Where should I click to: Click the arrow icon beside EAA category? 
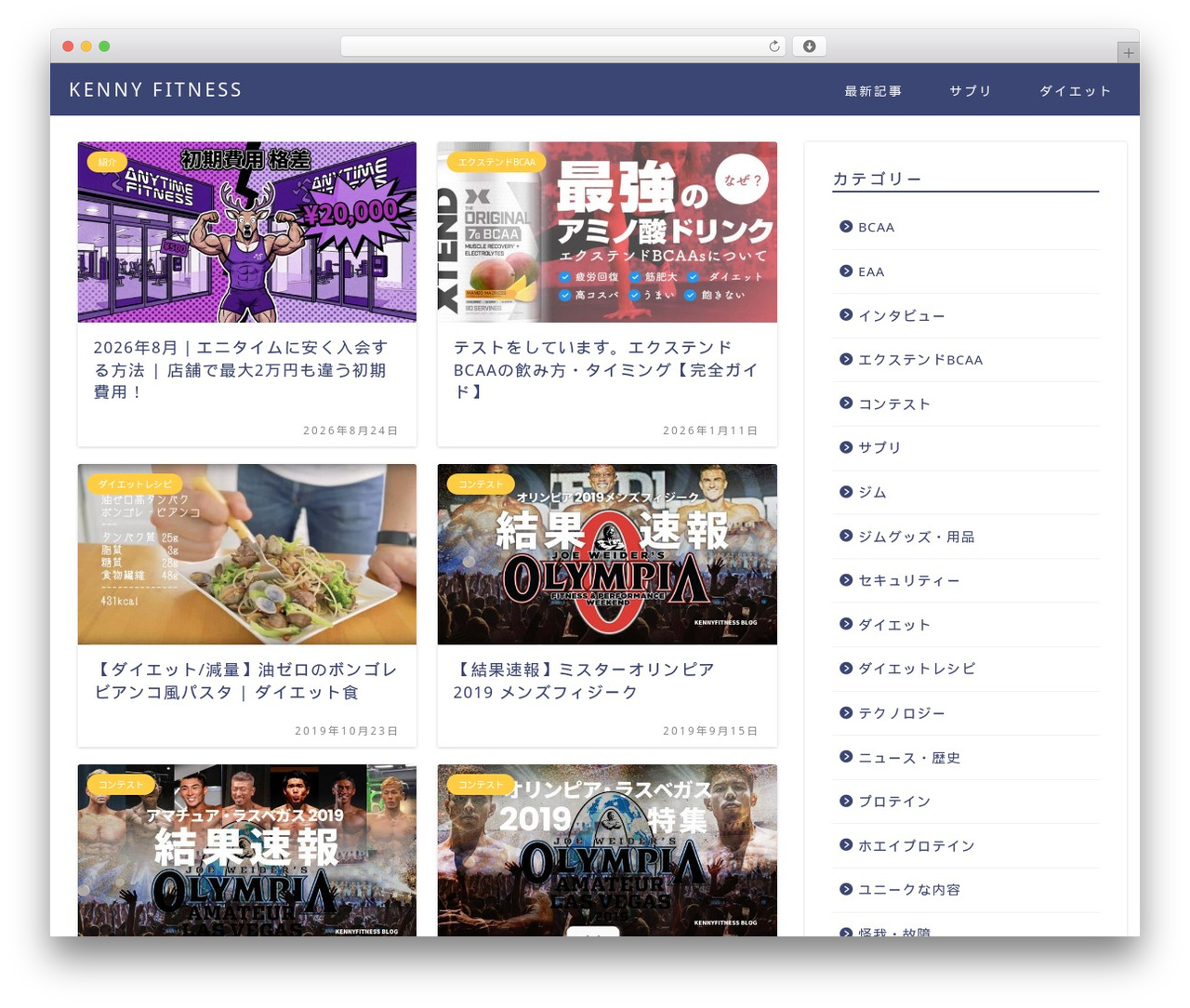(x=846, y=272)
